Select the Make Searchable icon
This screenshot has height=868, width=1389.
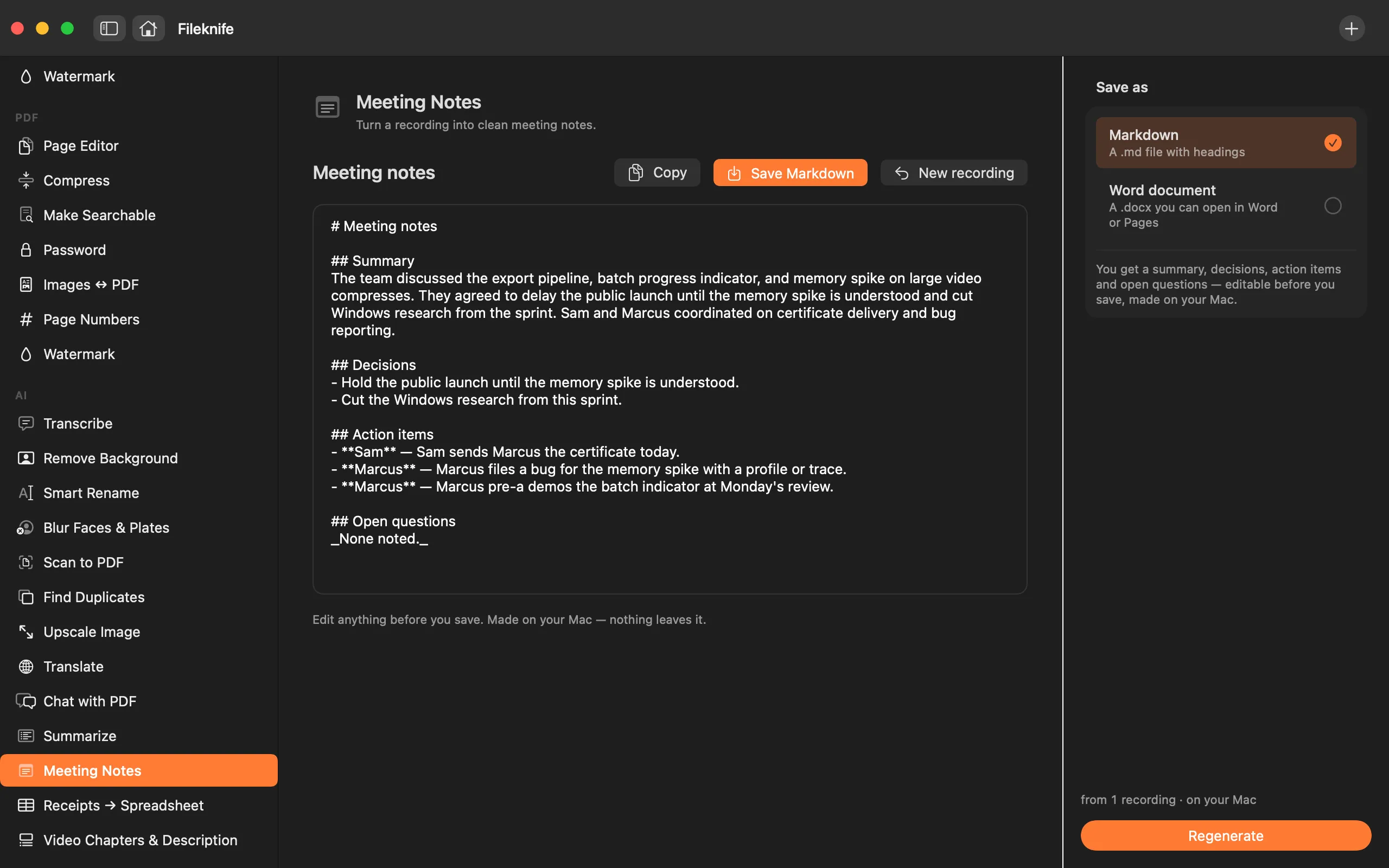point(26,215)
